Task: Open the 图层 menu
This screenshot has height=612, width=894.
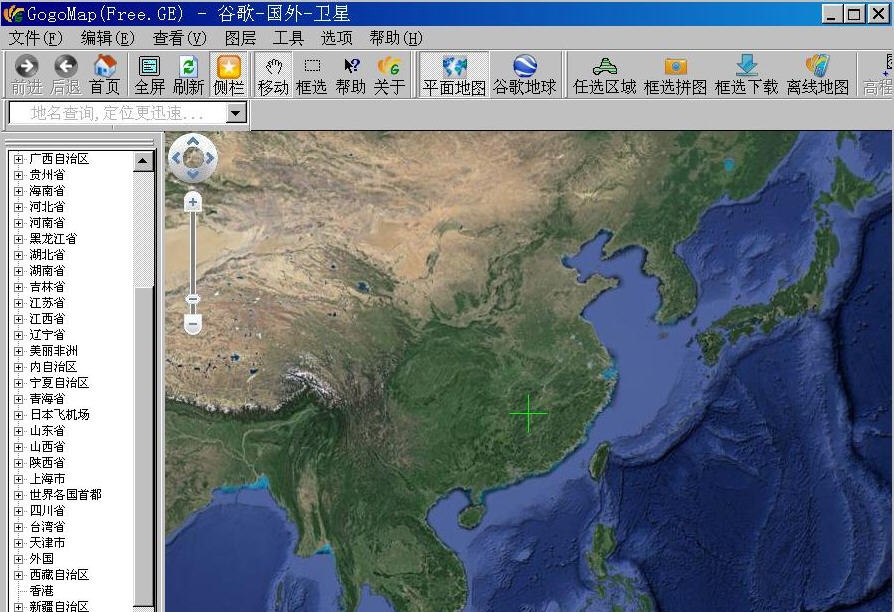Action: pyautogui.click(x=239, y=38)
